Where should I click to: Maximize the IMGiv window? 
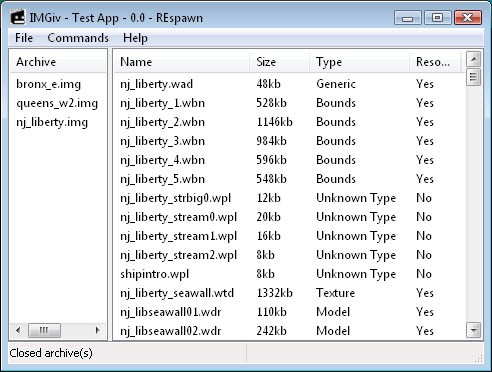(438, 17)
